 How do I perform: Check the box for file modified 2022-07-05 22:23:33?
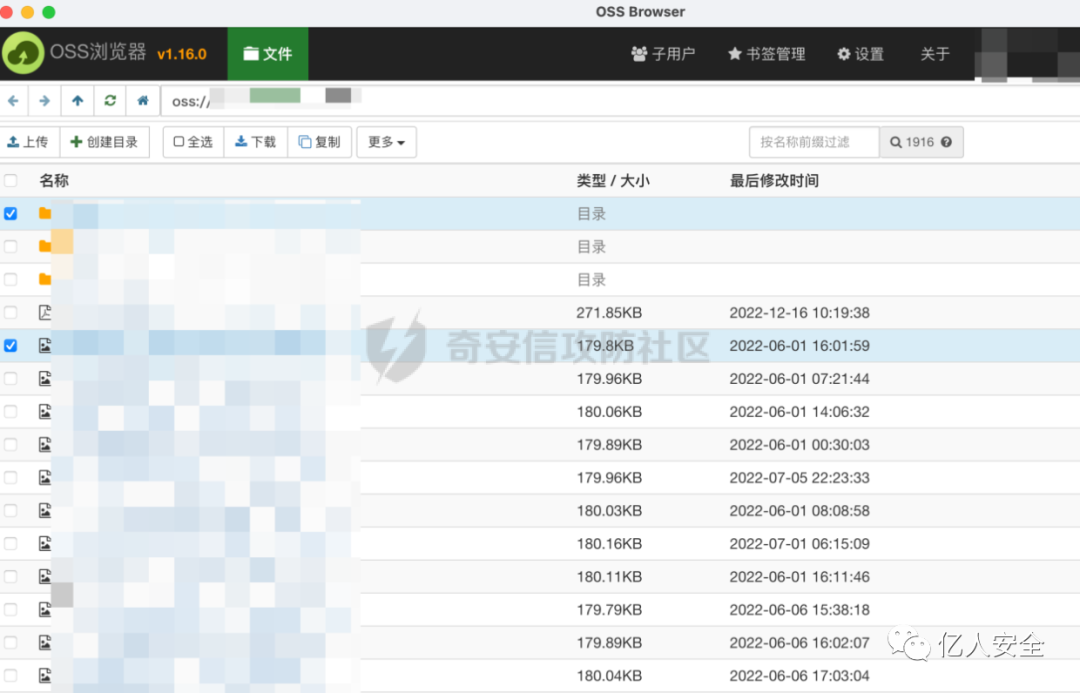click(10, 477)
